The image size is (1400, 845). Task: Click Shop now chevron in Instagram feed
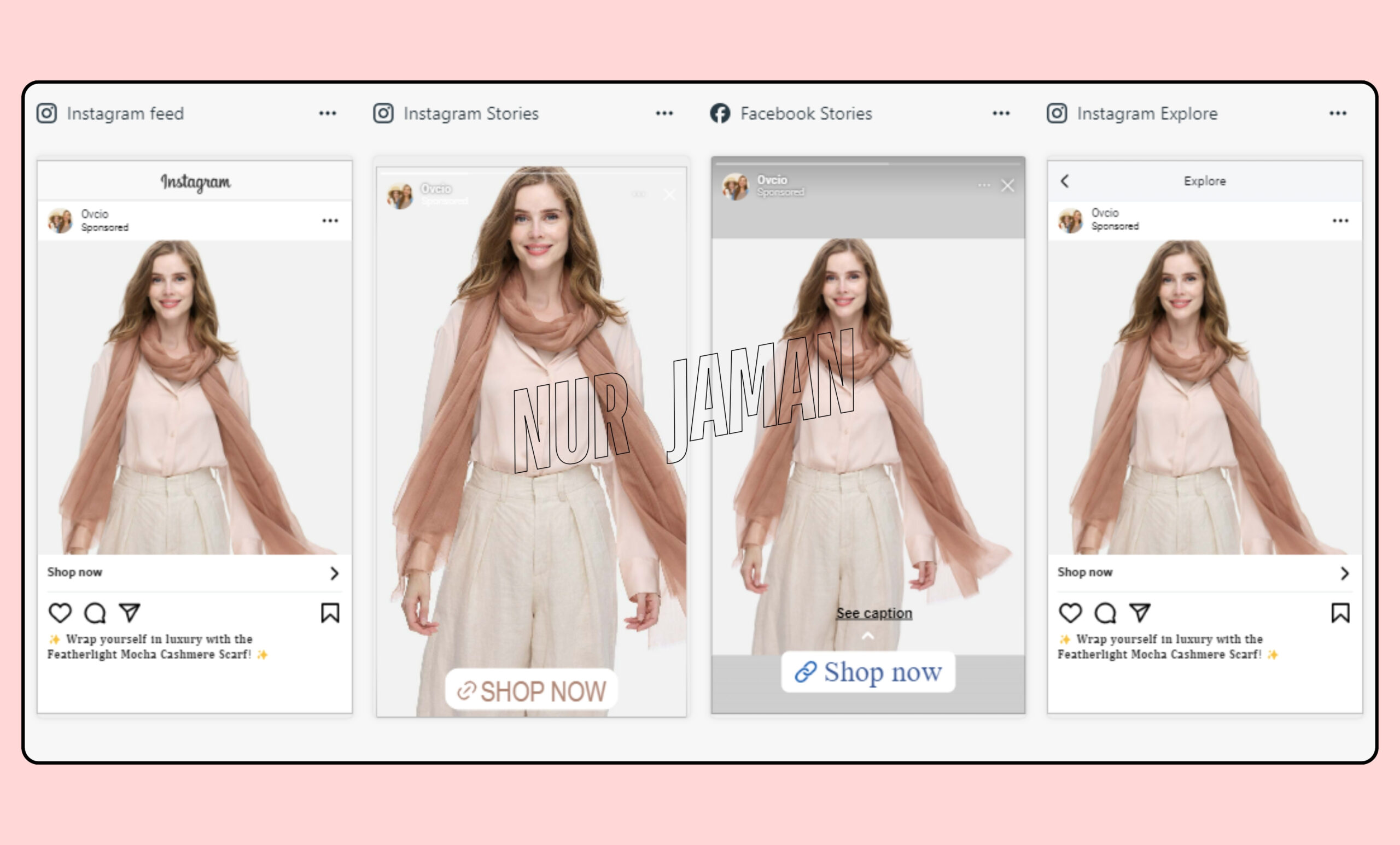pyautogui.click(x=335, y=573)
